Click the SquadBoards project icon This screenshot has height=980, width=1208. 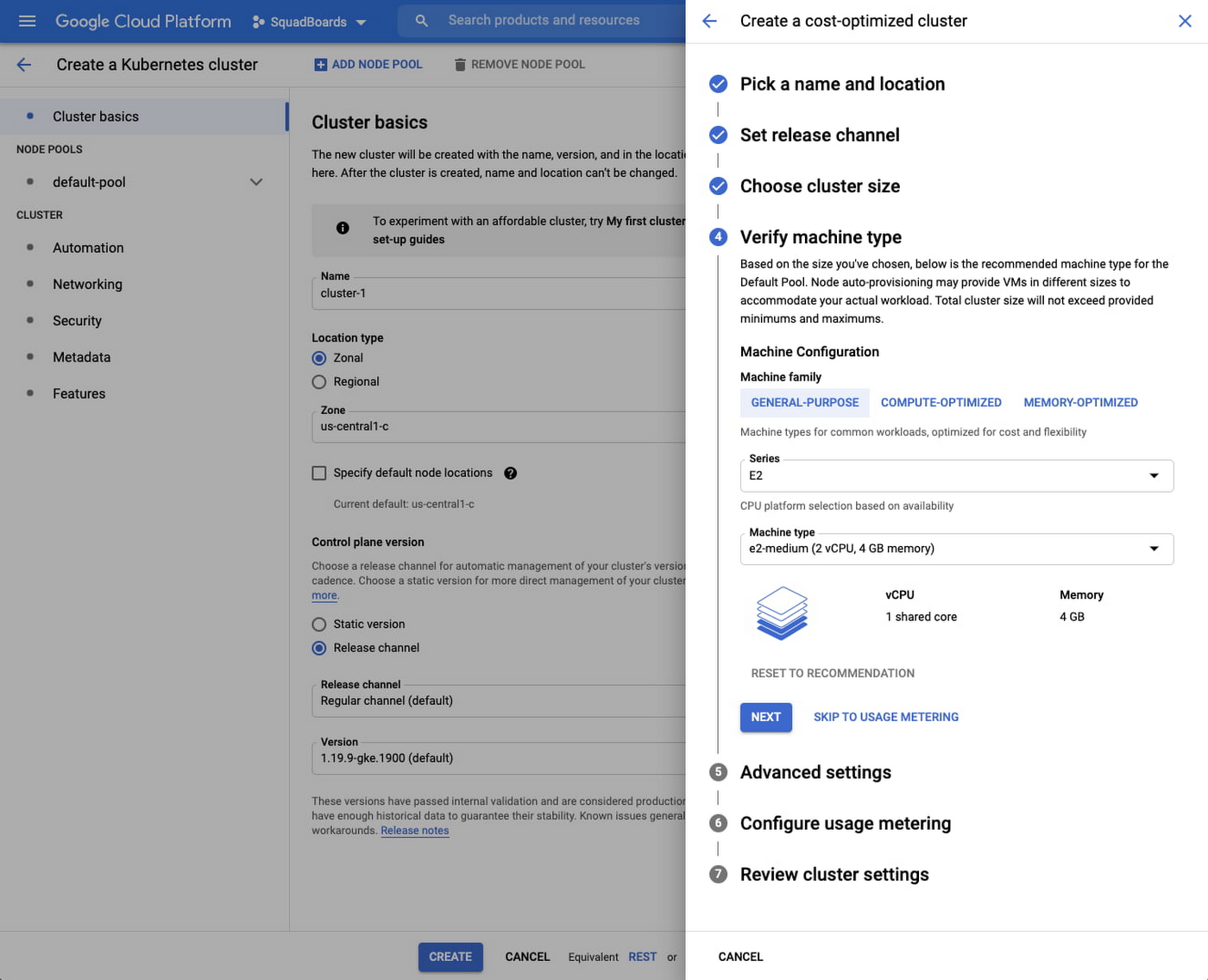258,22
